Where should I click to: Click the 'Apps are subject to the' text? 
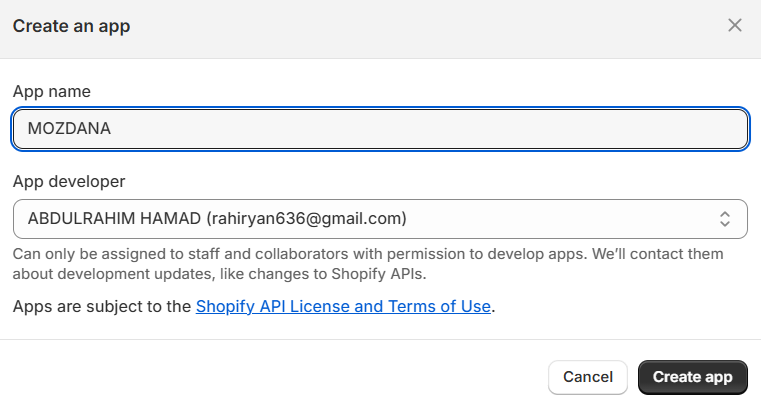click(x=102, y=306)
